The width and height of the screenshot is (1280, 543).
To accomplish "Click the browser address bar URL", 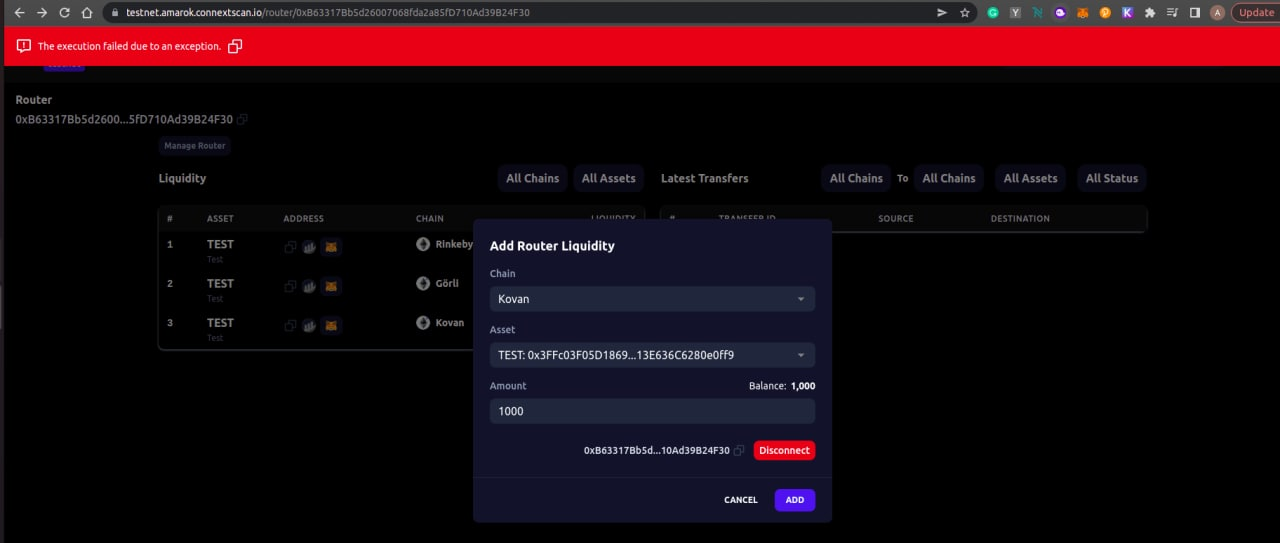I will 328,13.
